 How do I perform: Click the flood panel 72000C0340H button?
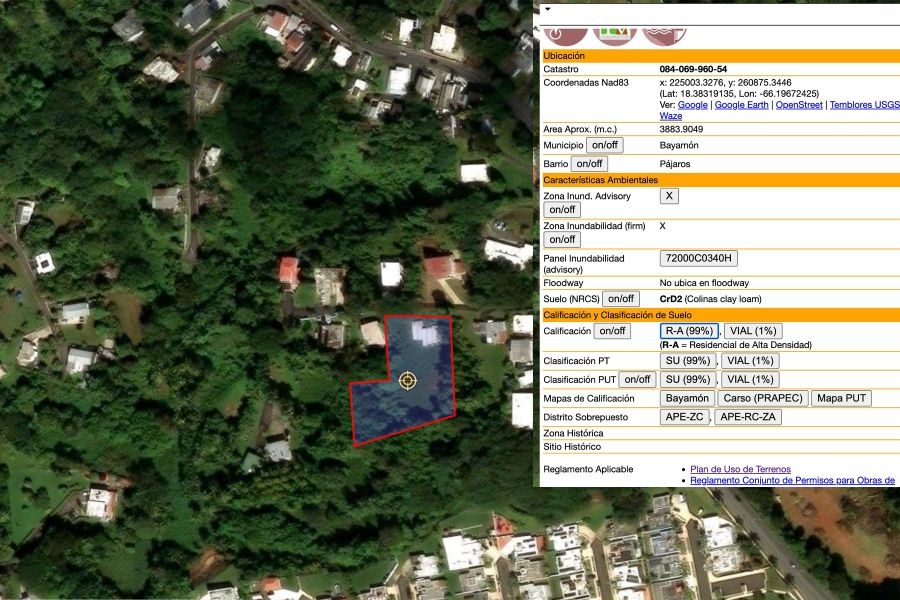698,259
